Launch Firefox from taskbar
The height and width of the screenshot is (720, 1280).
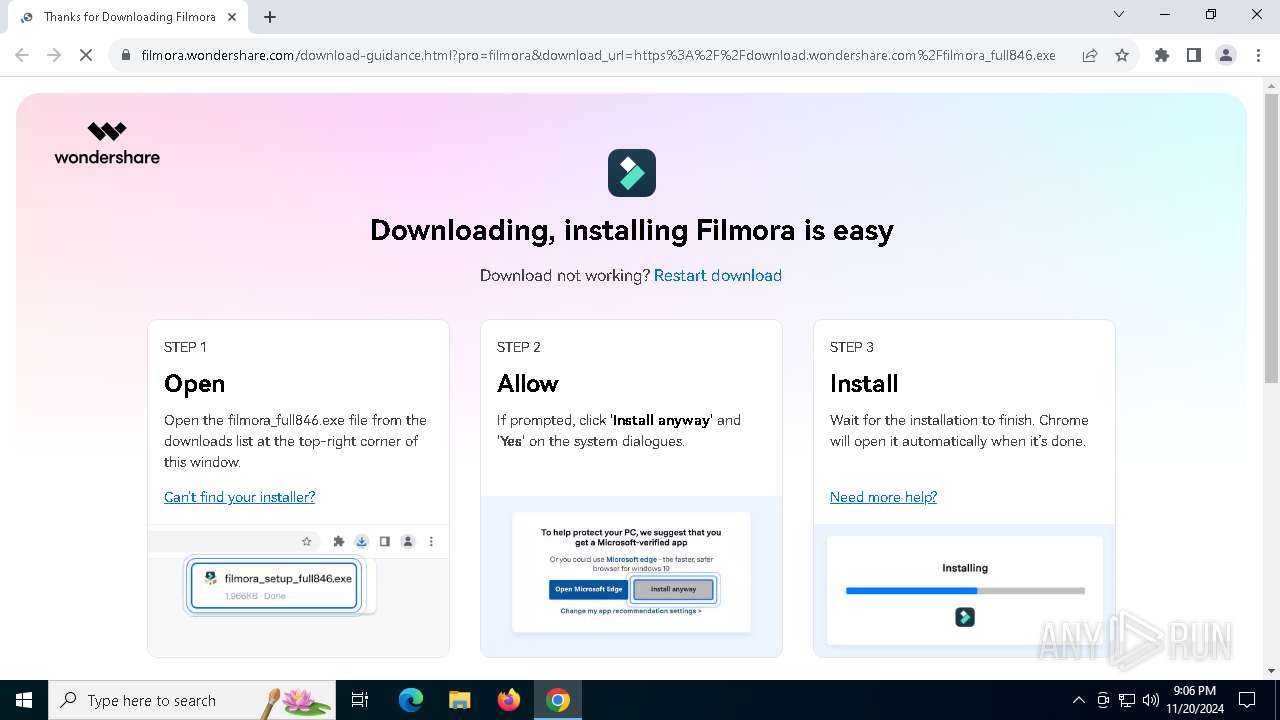[509, 700]
